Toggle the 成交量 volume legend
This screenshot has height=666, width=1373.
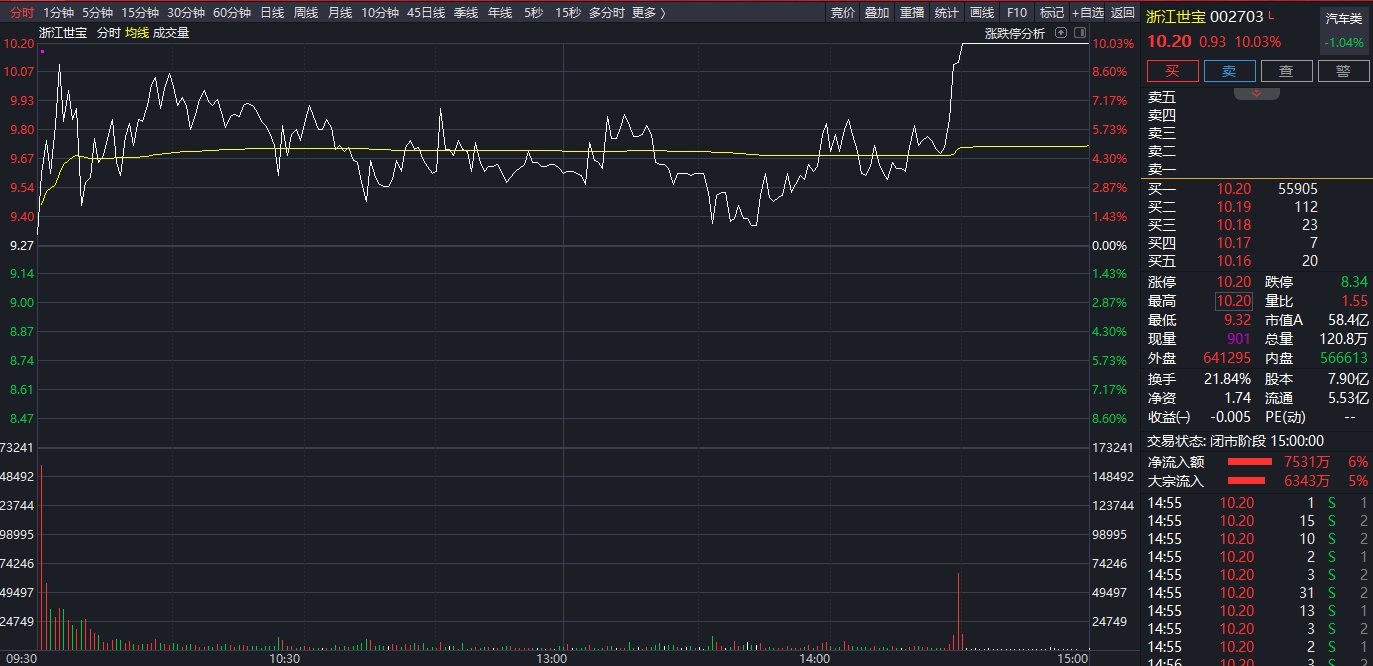tap(171, 33)
